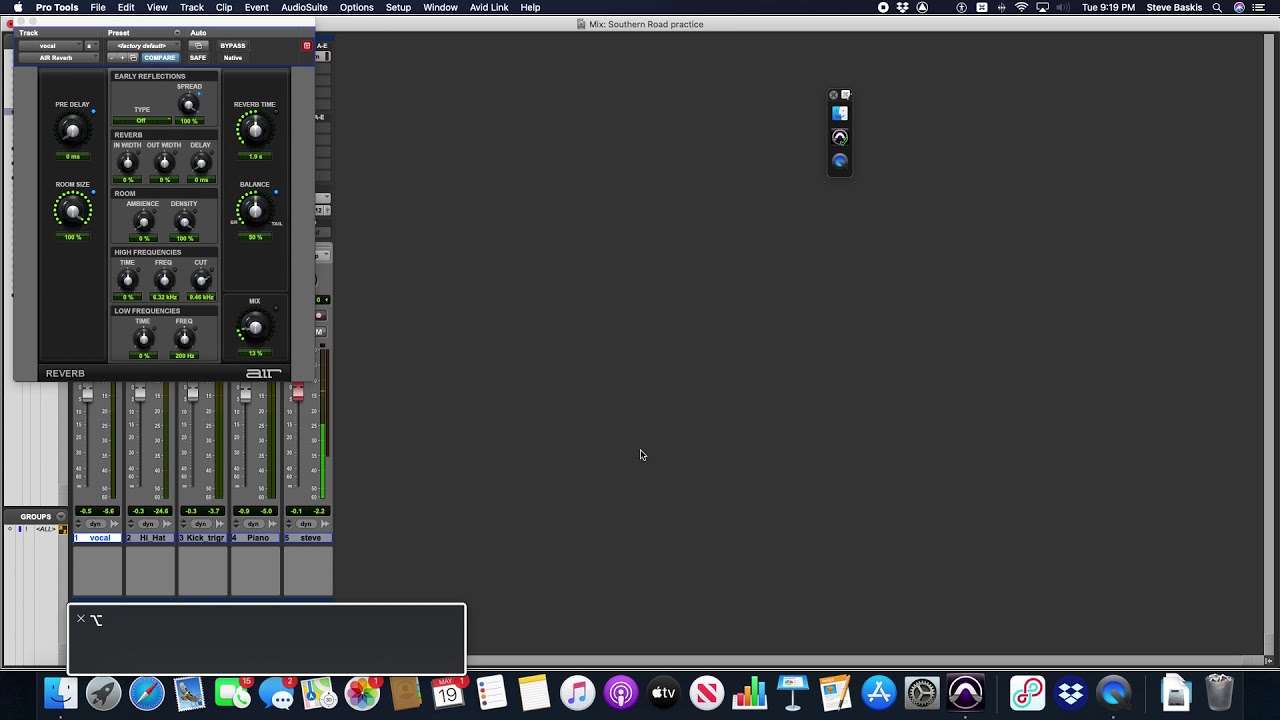Open the Clip menu

click(x=224, y=7)
